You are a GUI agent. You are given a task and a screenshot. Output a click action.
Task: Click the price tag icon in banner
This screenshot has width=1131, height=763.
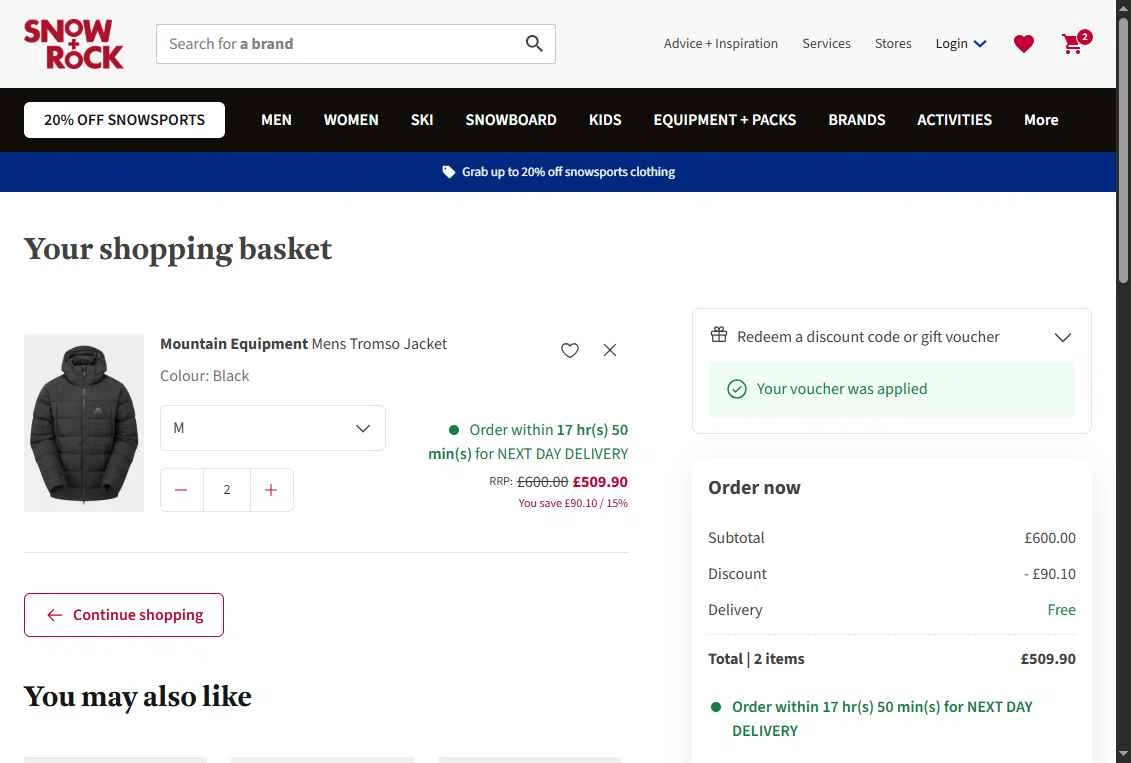[448, 172]
